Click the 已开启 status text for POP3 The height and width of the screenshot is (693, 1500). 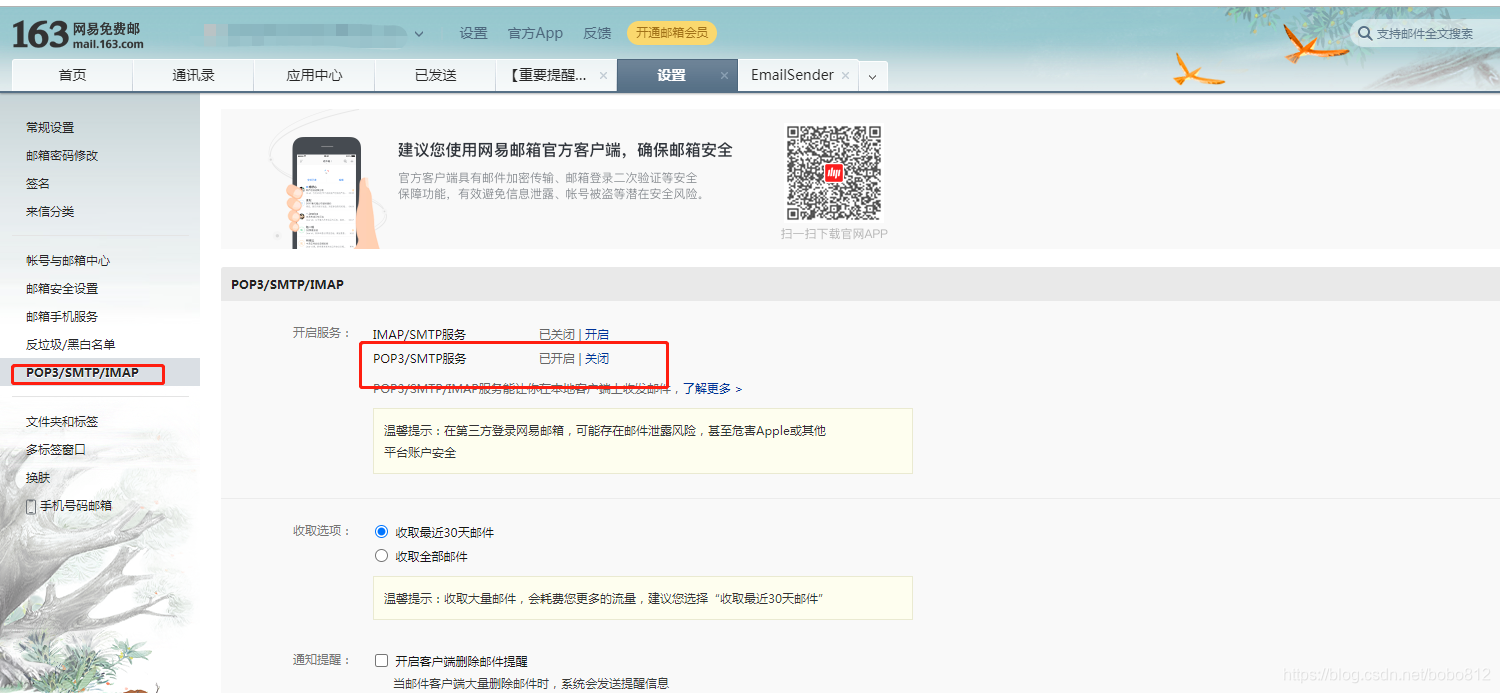coord(557,358)
